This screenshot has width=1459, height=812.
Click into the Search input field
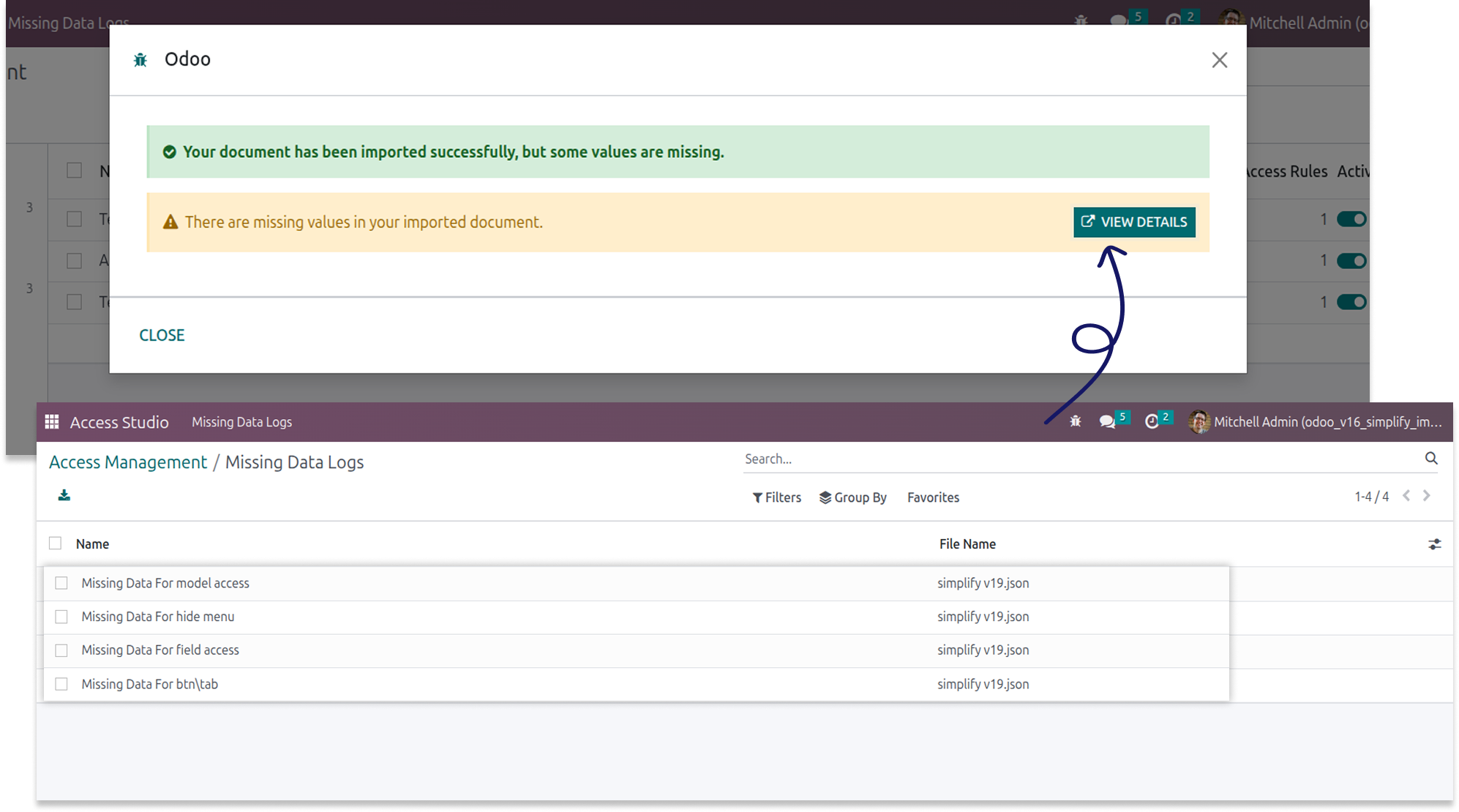coord(1076,459)
